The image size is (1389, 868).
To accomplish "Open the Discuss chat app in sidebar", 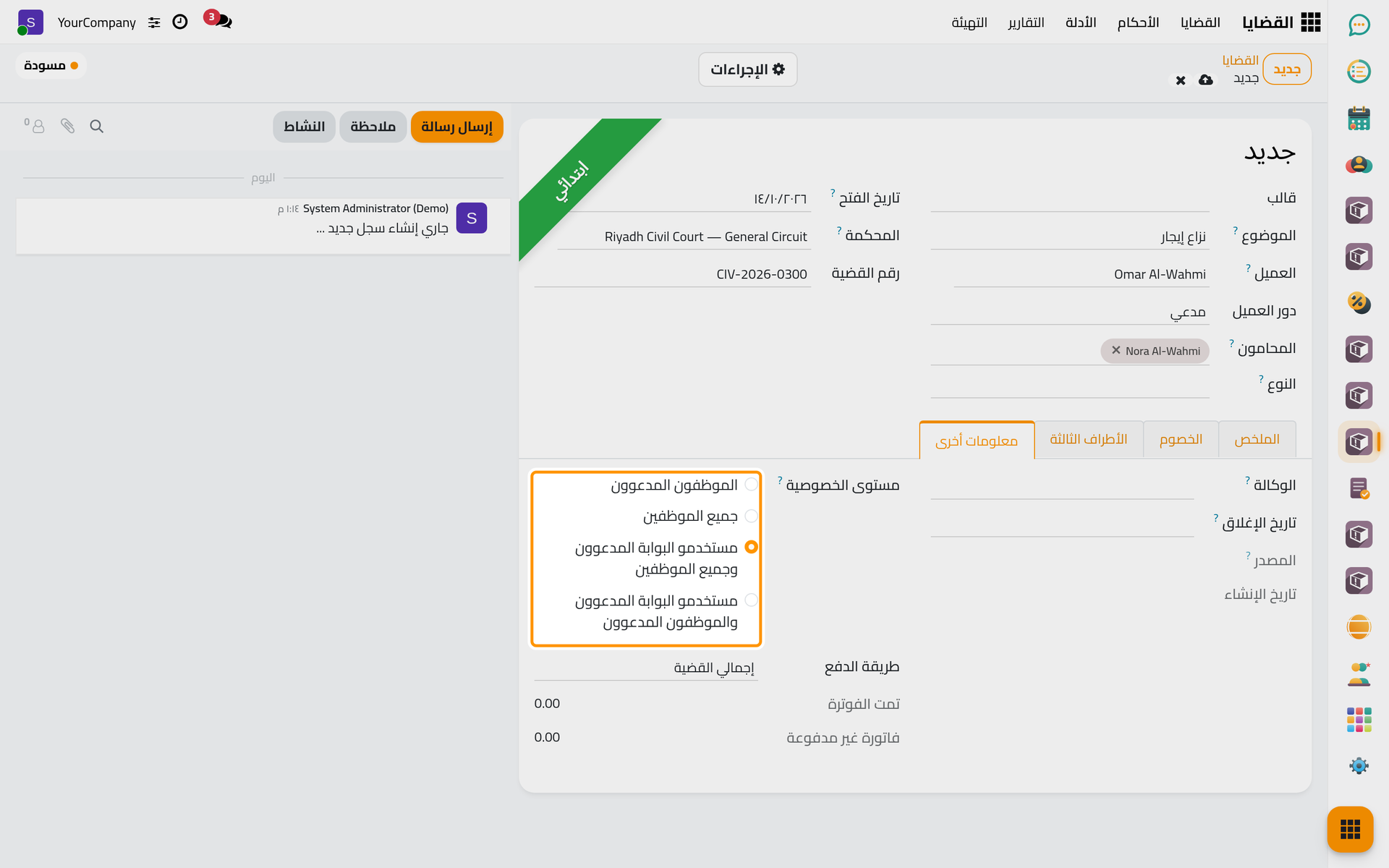I will [1359, 25].
